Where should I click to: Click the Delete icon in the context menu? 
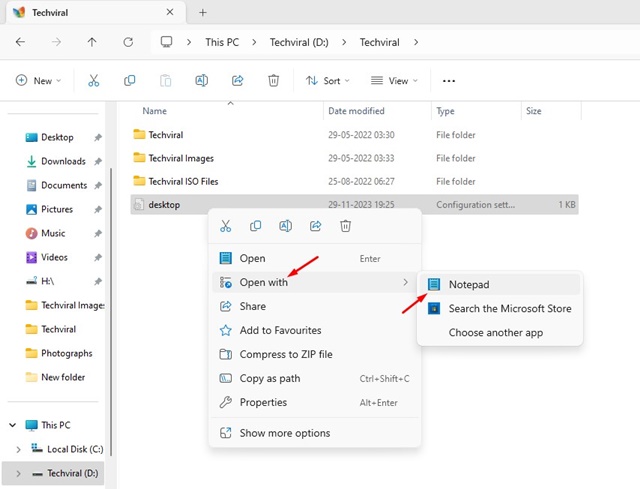[345, 226]
